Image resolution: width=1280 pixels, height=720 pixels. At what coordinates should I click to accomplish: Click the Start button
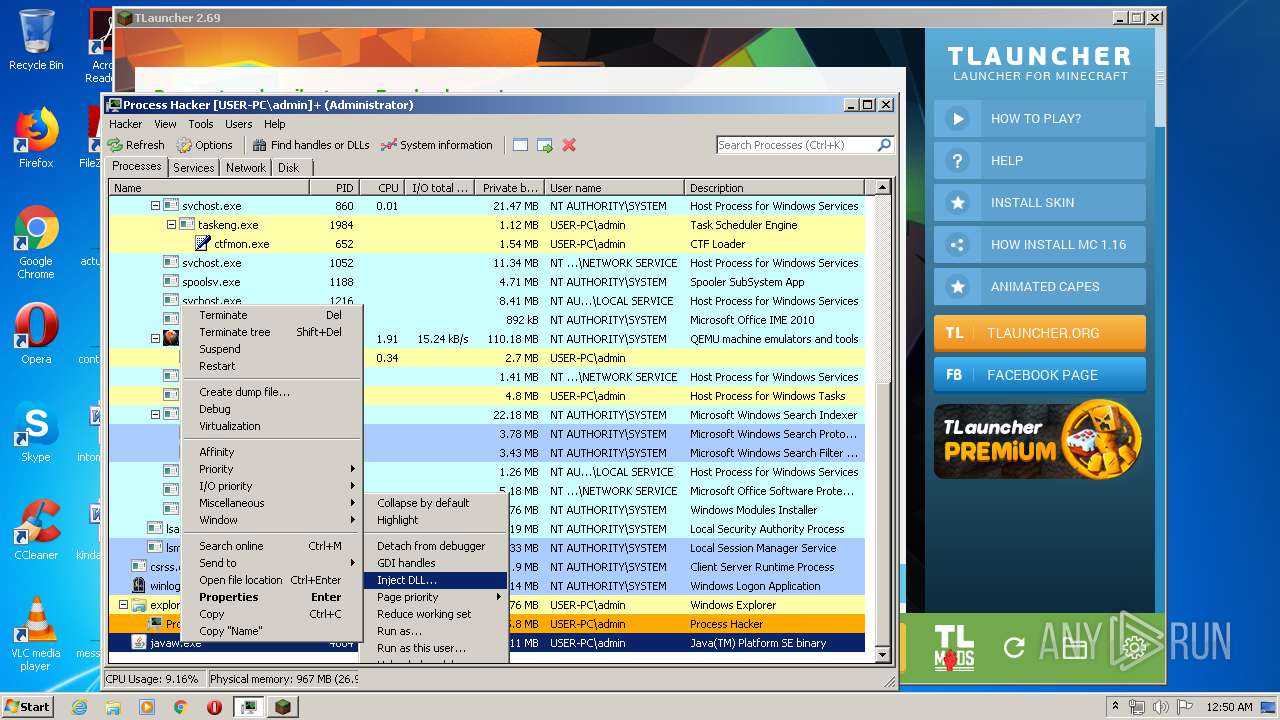tap(28, 706)
